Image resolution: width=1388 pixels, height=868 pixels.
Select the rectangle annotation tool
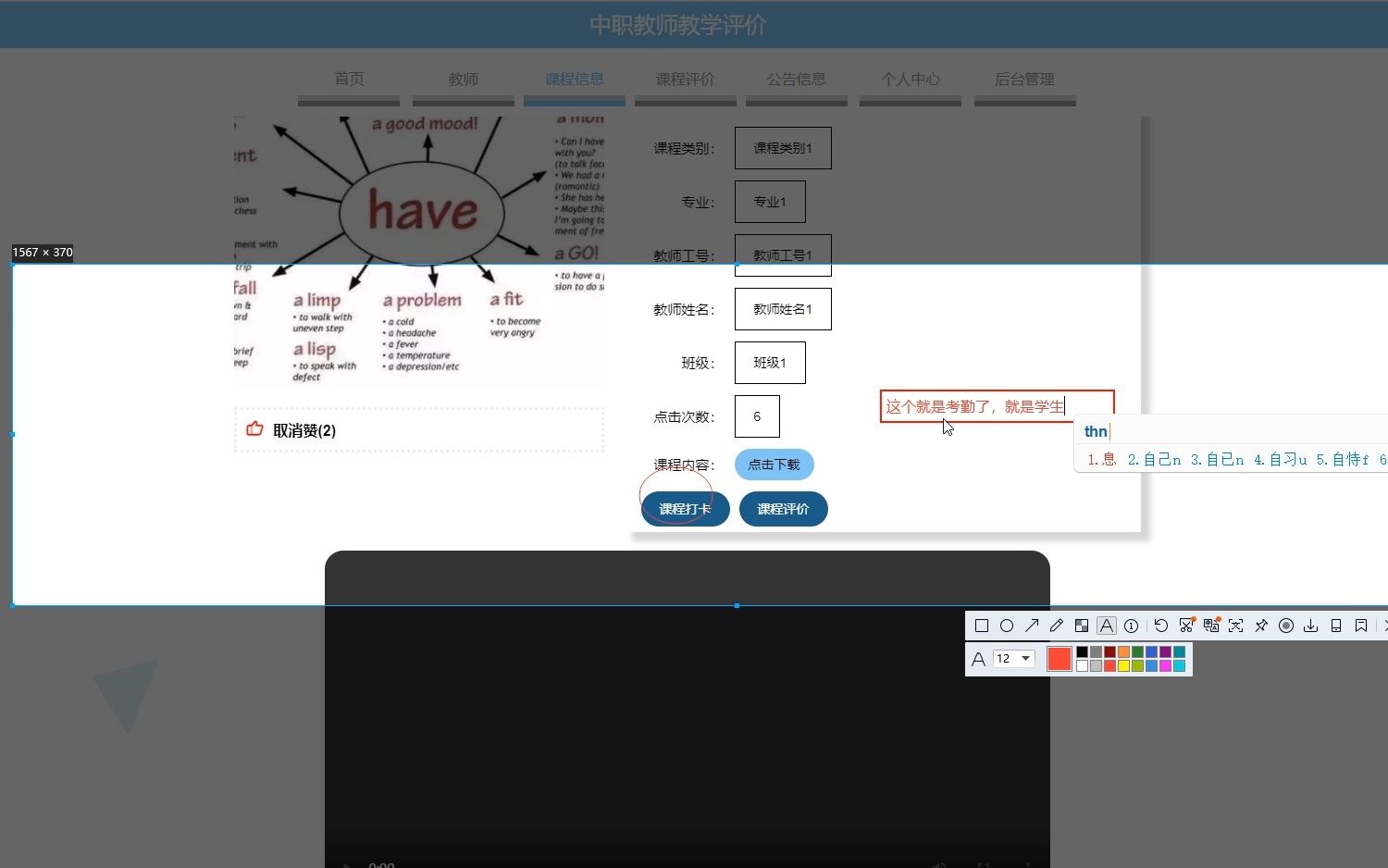pos(982,626)
